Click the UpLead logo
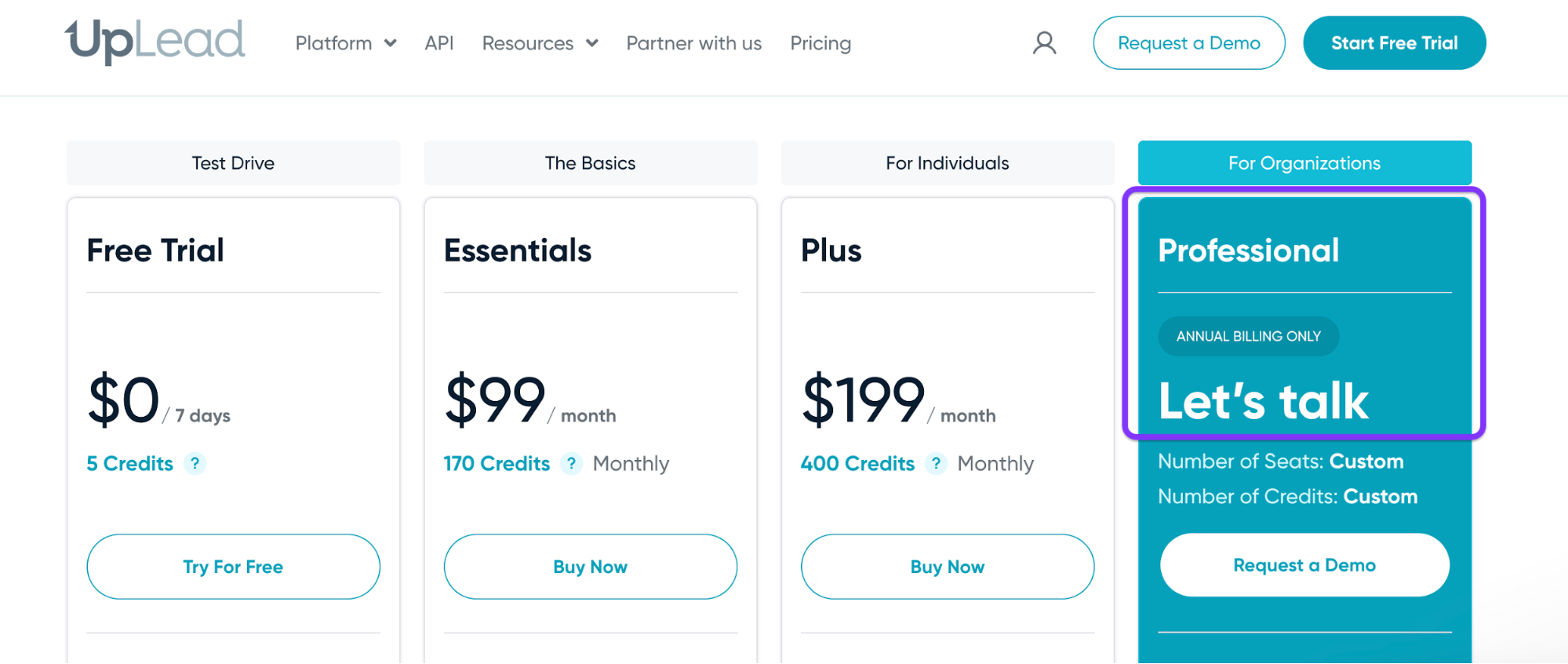The image size is (1568, 664). pyautogui.click(x=155, y=41)
